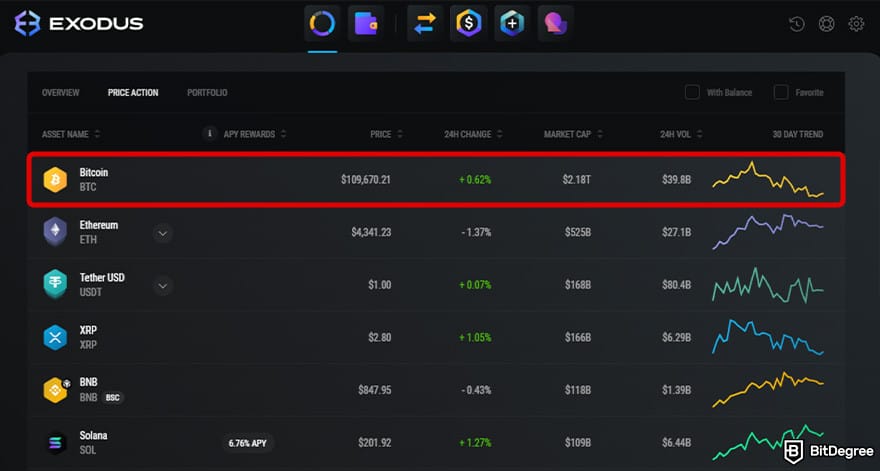The height and width of the screenshot is (471, 880).
Task: Click the Exodus logo
Action: [79, 24]
